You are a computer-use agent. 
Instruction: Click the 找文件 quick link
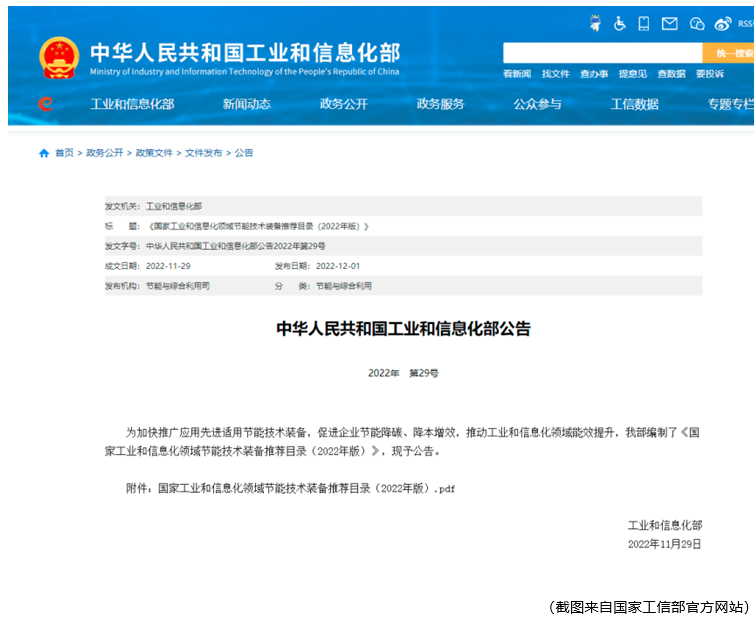(x=555, y=74)
